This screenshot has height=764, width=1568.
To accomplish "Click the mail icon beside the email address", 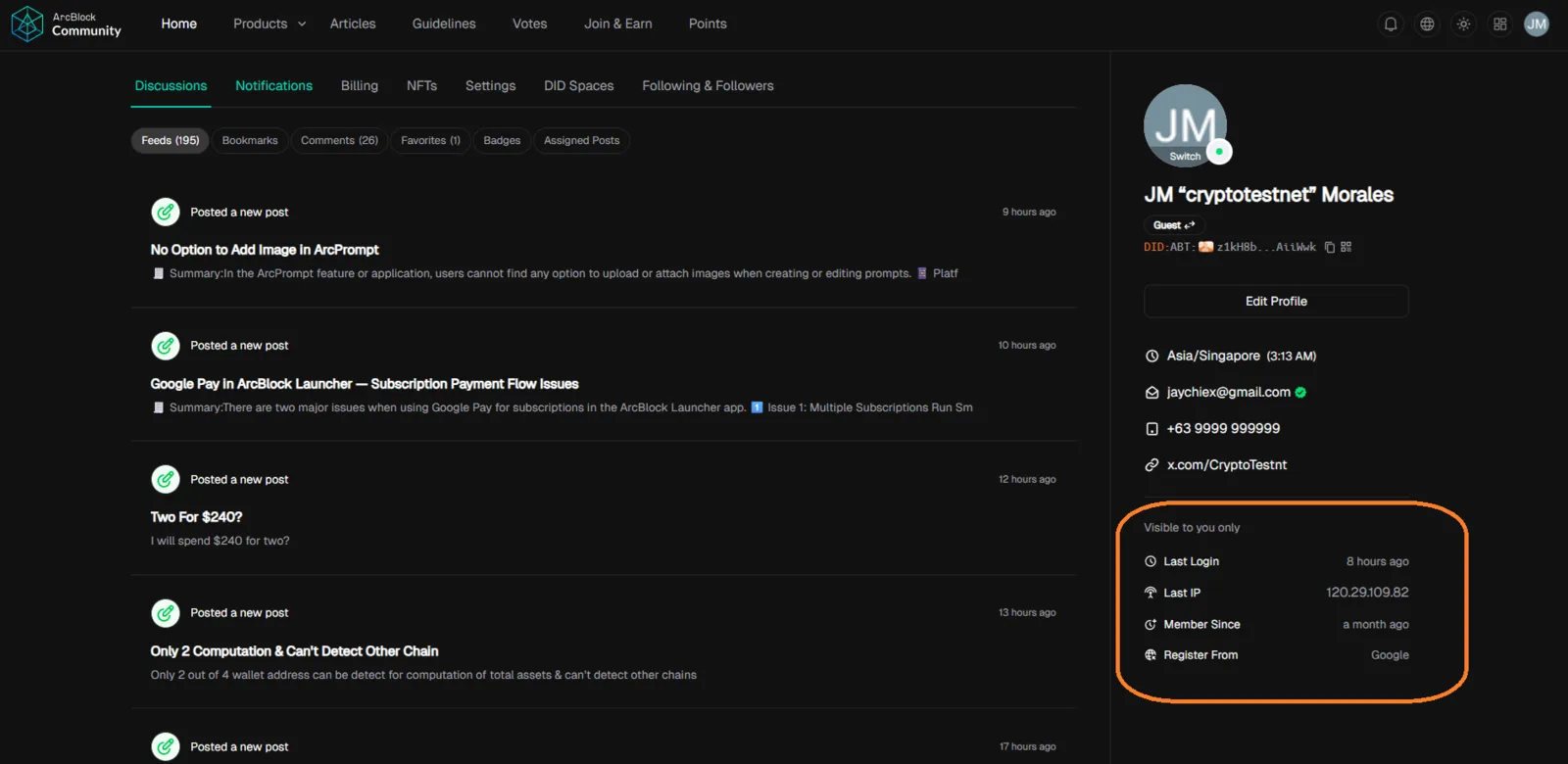I will [x=1152, y=393].
